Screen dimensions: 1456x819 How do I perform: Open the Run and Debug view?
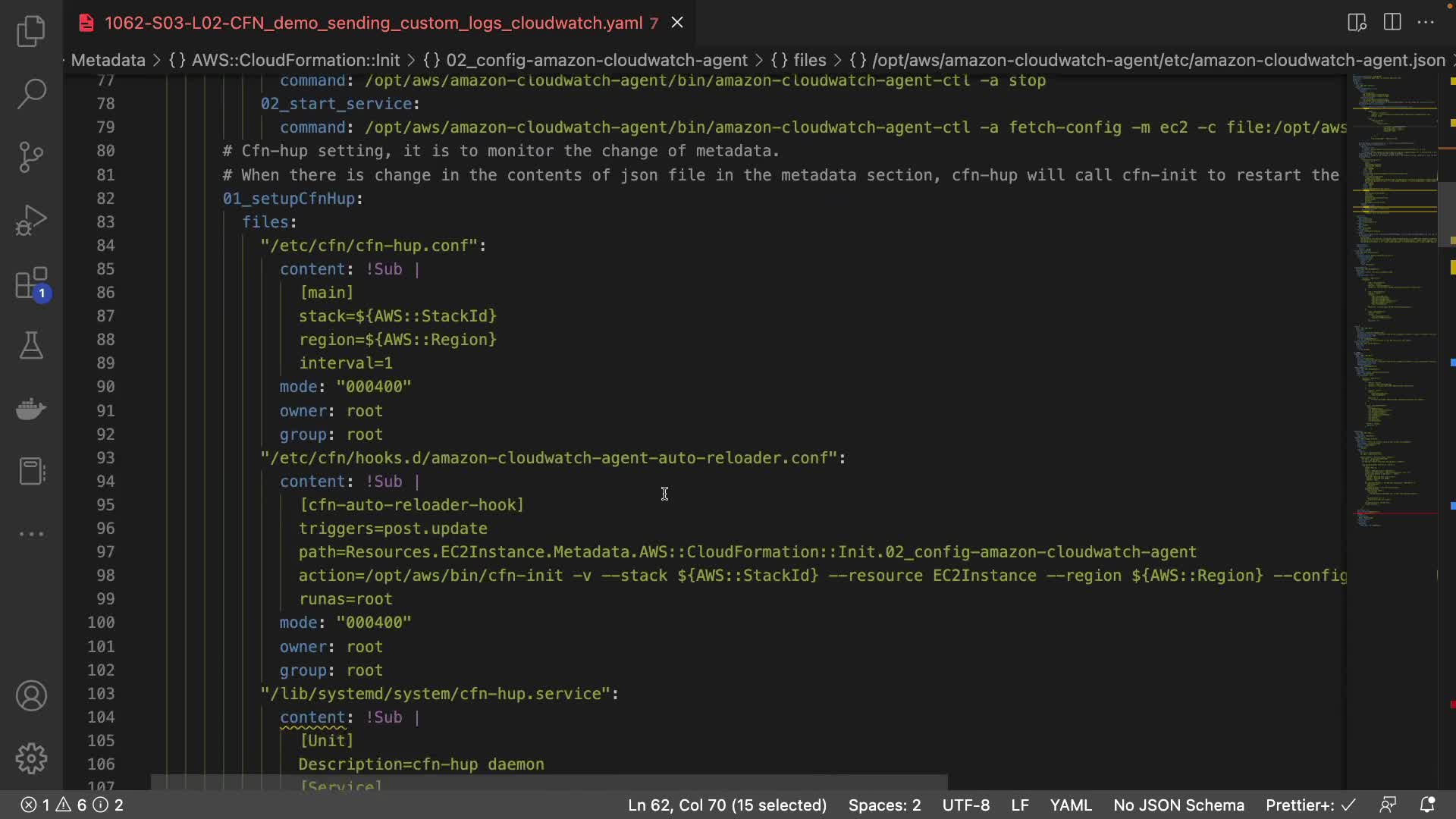[31, 221]
